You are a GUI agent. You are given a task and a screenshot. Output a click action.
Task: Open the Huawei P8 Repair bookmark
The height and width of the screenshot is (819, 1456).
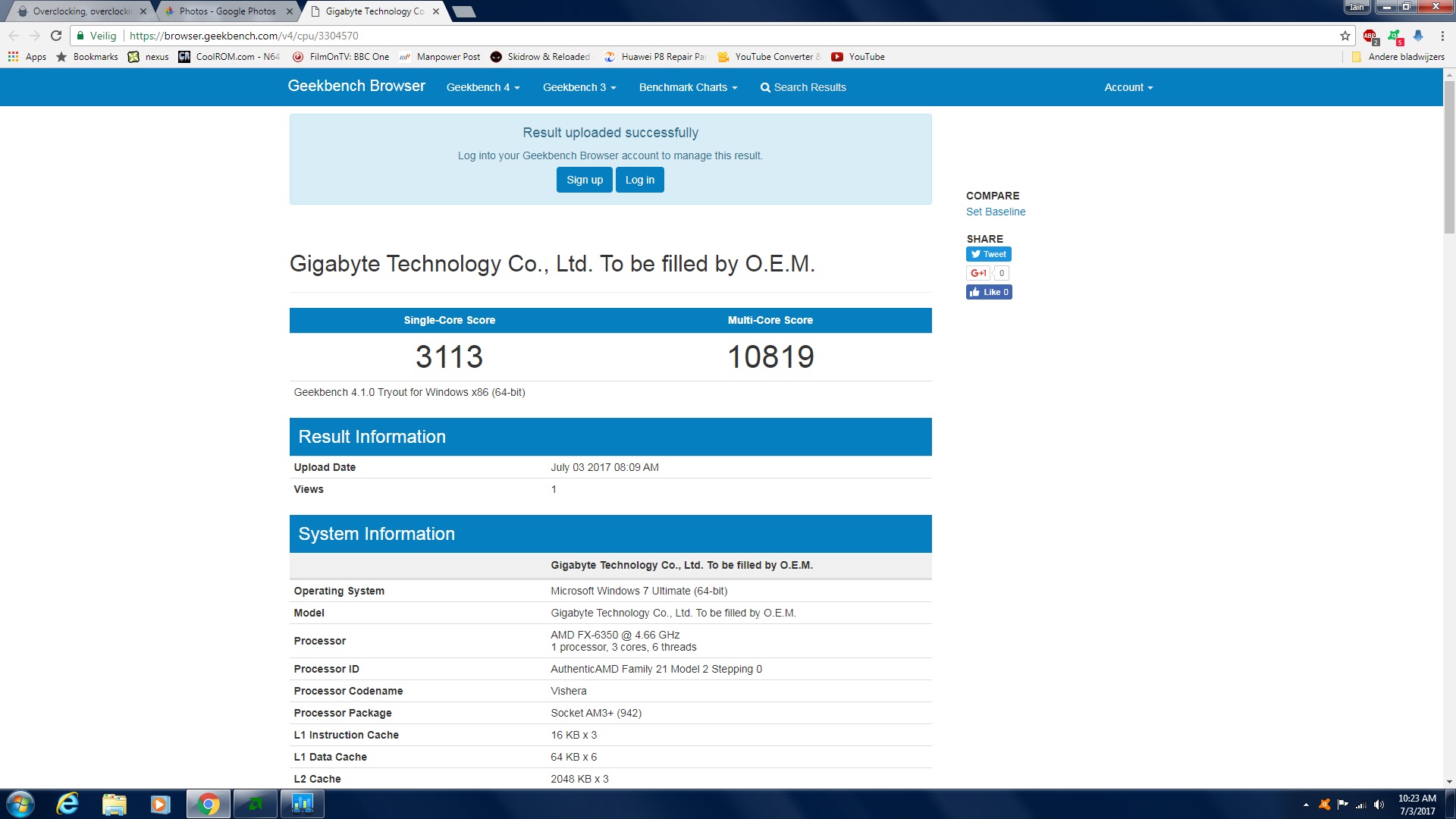[x=655, y=57]
